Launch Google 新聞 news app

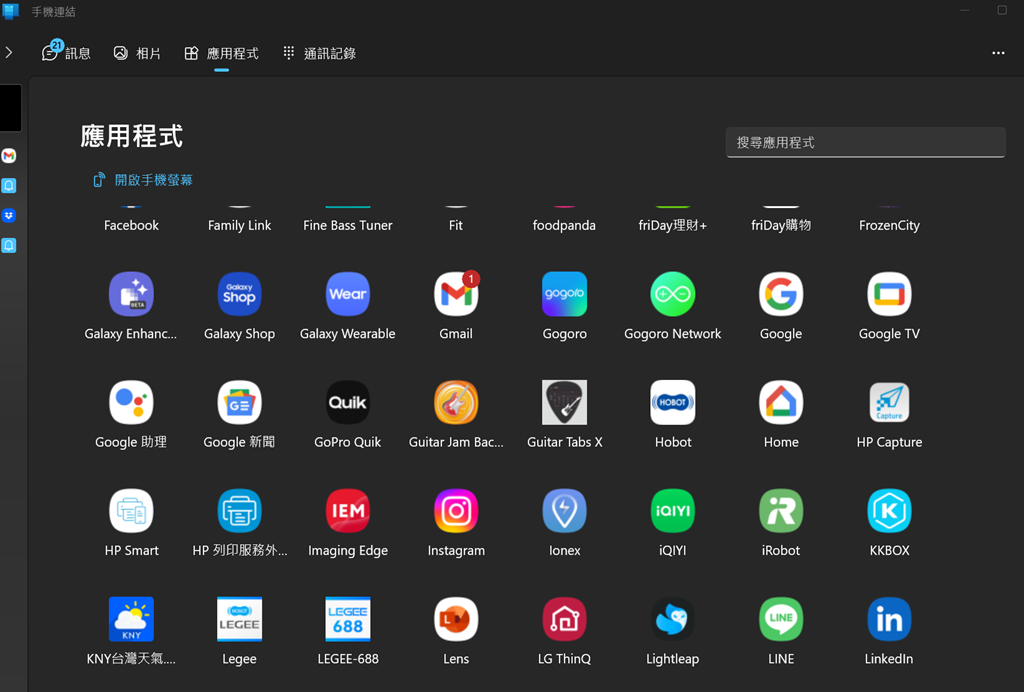[x=239, y=403]
